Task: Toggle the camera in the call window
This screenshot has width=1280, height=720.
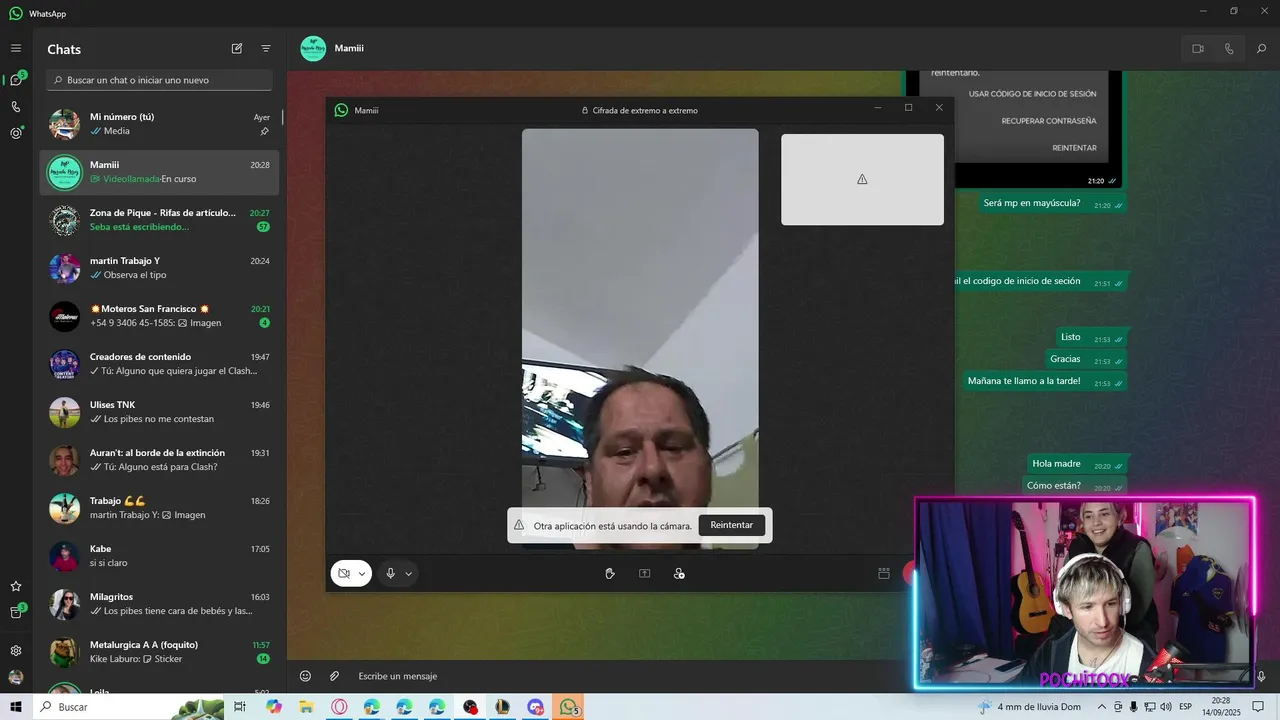Action: tap(343, 573)
